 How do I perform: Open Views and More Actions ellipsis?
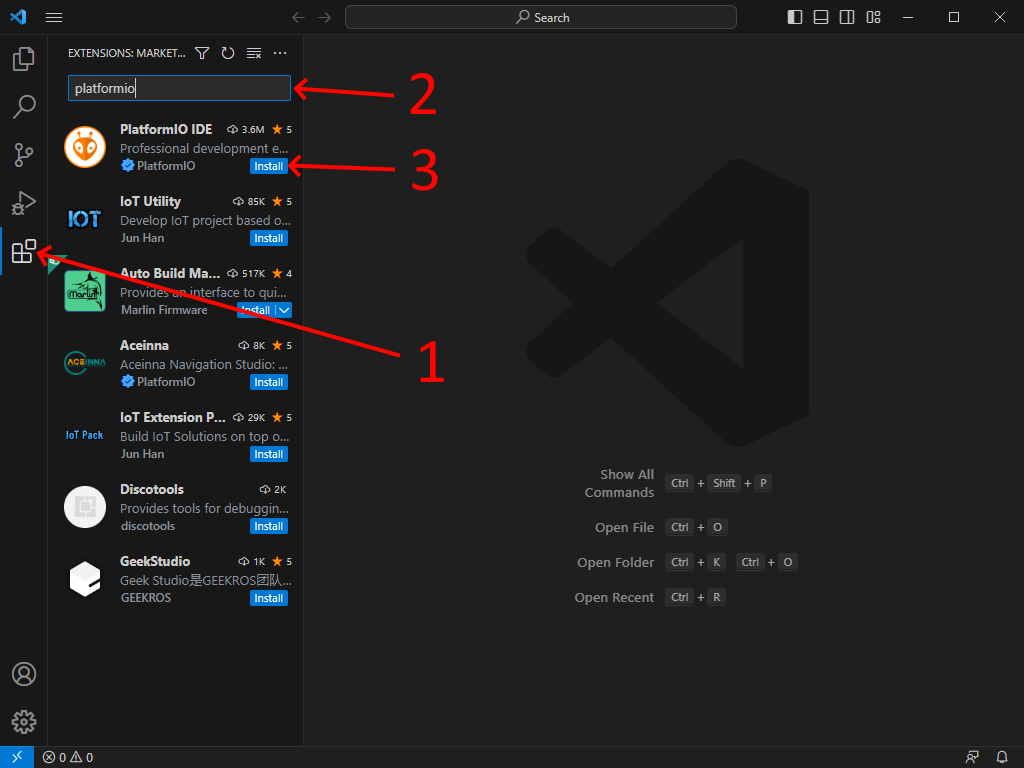click(280, 53)
